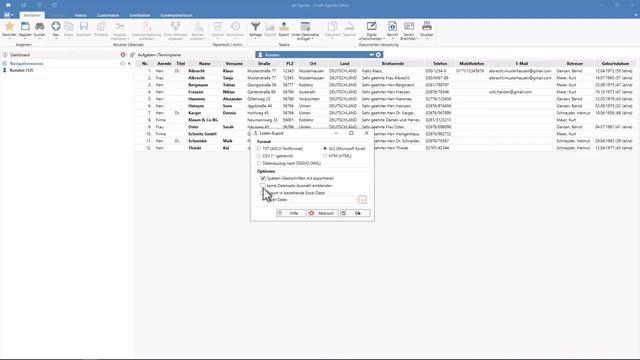Select the XLS (Microsoft Excel) format
640x360 pixels.
(x=325, y=149)
